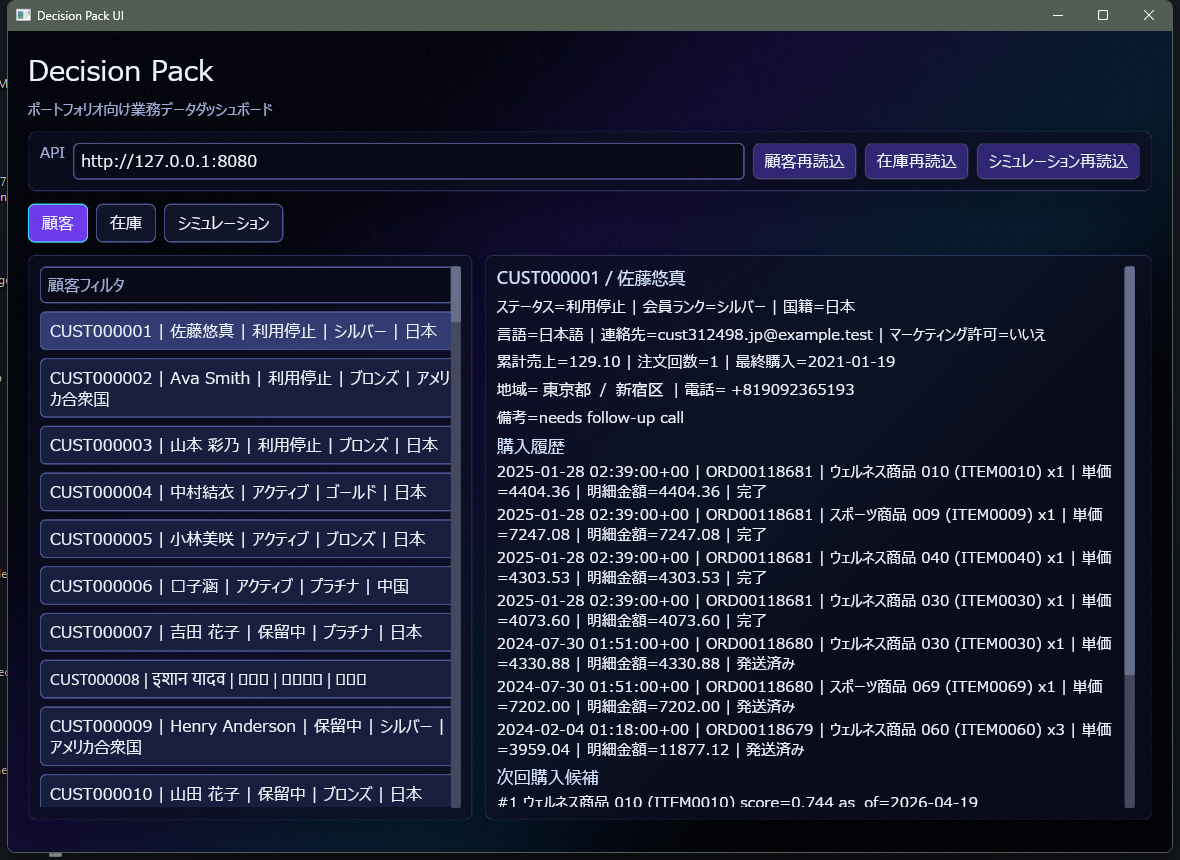
Task: Select customer CUST000009 Henry Anderson row
Action: 245,737
